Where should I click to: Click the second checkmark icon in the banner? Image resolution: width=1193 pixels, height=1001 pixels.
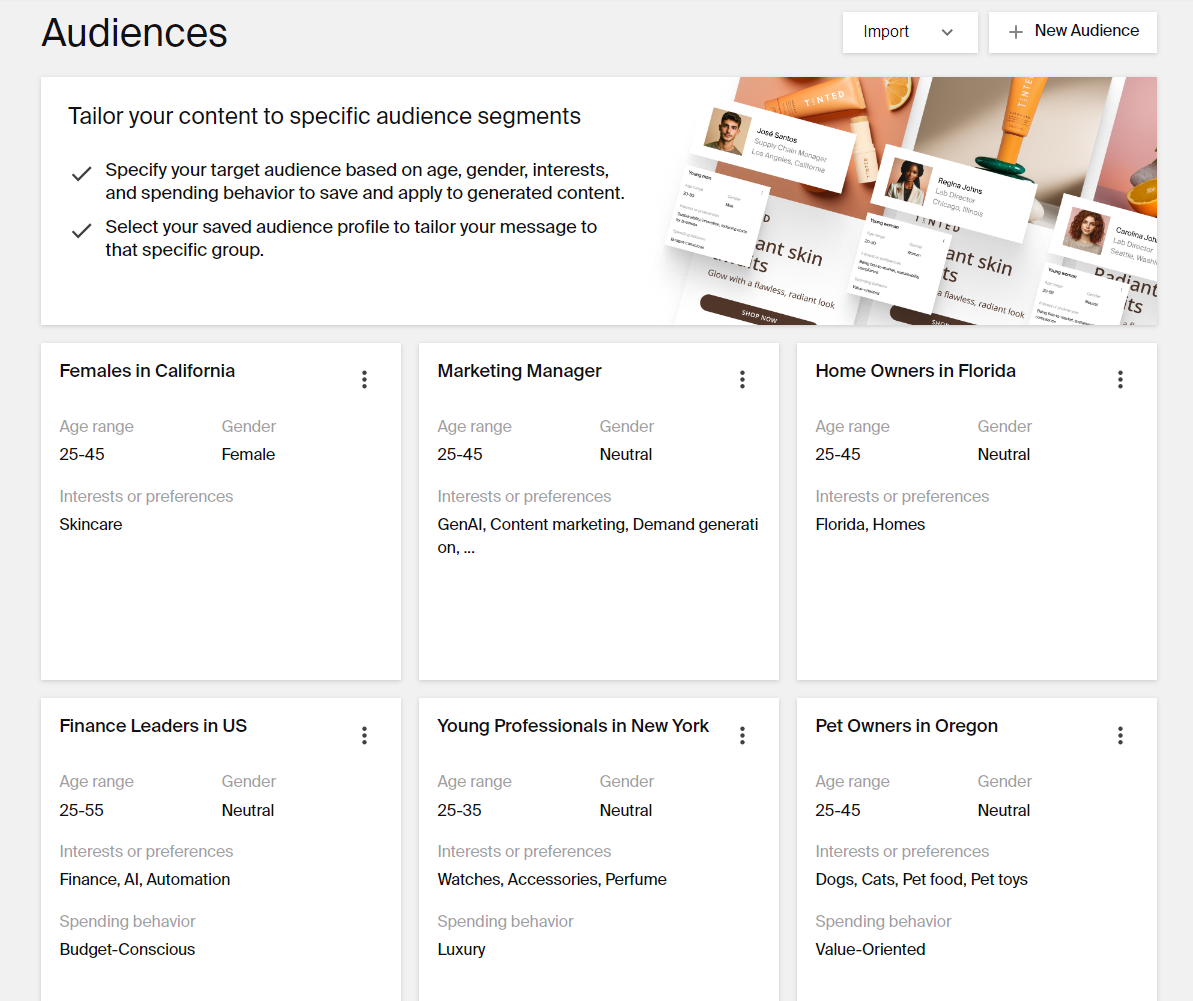pos(81,230)
